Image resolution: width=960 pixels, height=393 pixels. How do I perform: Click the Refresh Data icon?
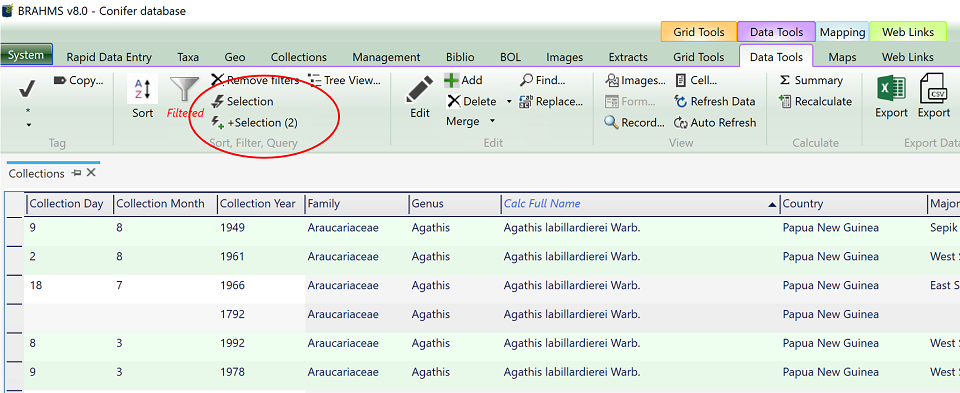coord(681,102)
